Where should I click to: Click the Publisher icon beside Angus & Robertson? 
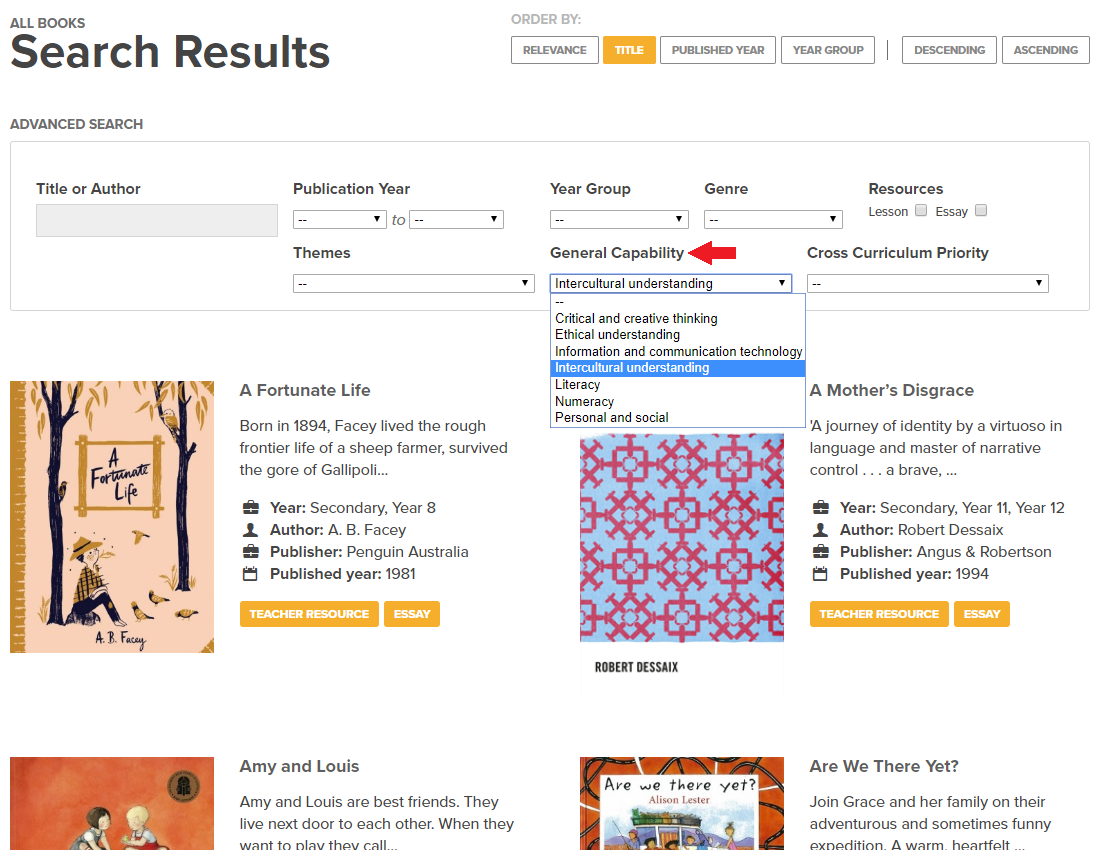[821, 552]
